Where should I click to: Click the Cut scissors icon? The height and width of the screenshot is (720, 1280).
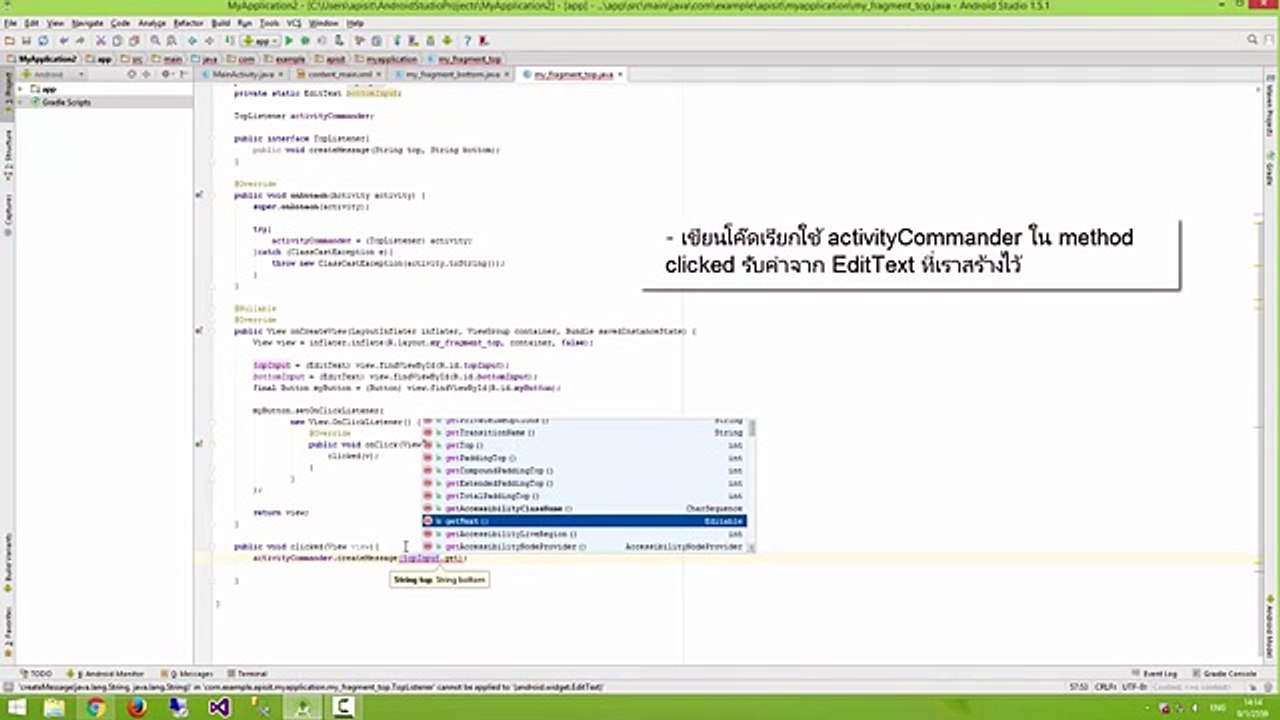(x=101, y=41)
